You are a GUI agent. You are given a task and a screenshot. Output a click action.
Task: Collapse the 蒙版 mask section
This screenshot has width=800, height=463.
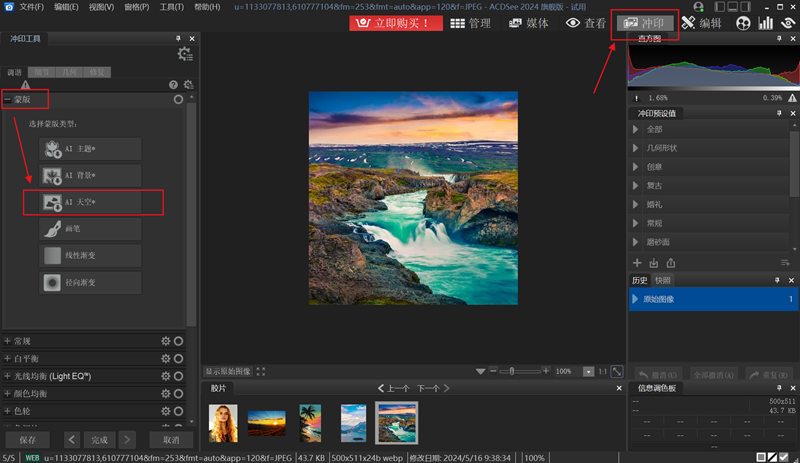(8, 100)
